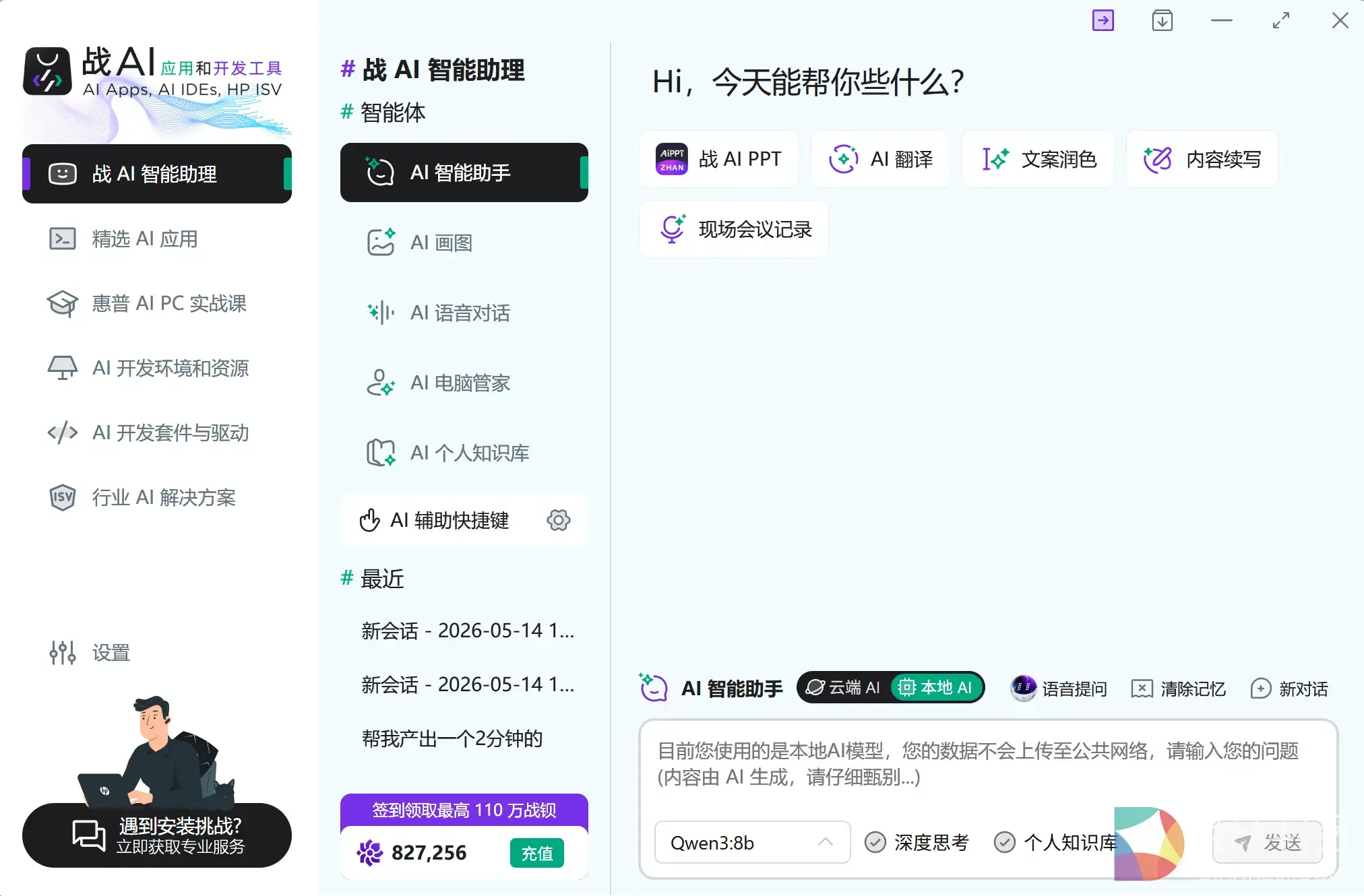The height and width of the screenshot is (896, 1364).
Task: Click the 发送 send button
Action: tap(1268, 842)
